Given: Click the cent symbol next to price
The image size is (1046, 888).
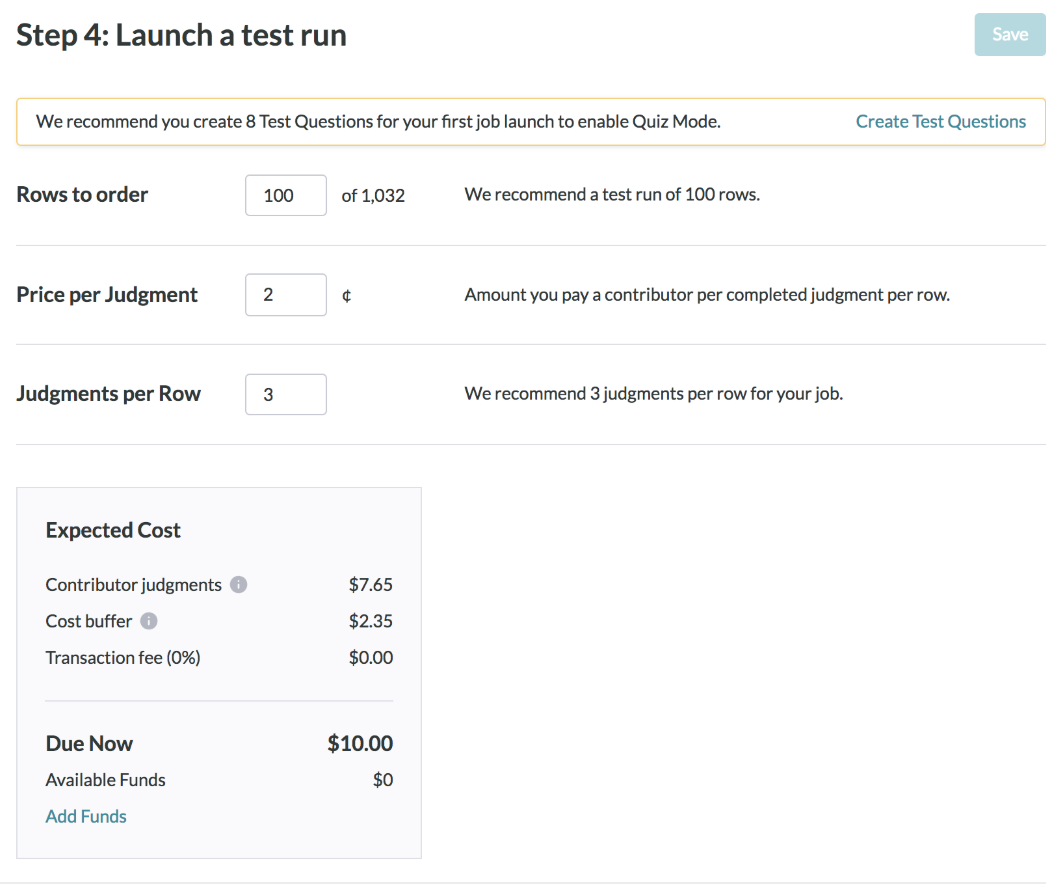Looking at the screenshot, I should coord(346,294).
